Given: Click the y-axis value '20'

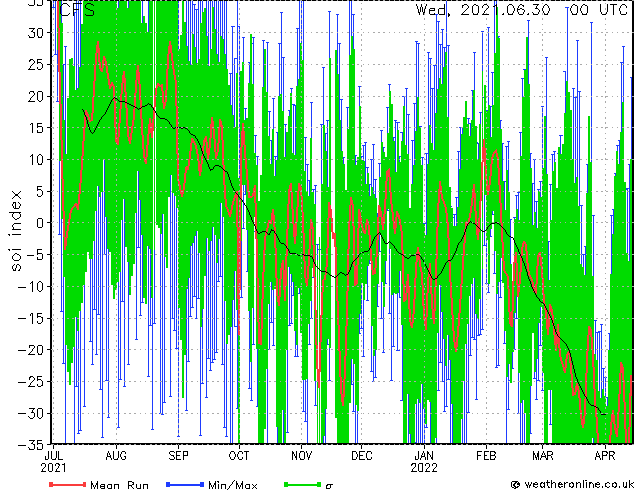Looking at the screenshot, I should (x=36, y=96).
